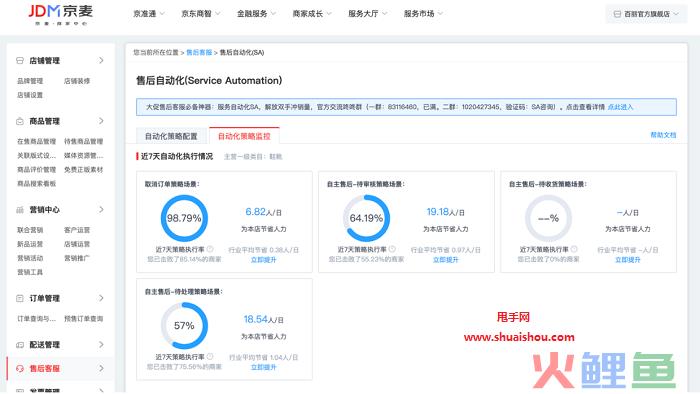Viewport: 700px width, 394px height.
Task: Expand the 售后客服 section chevron
Action: click(x=101, y=369)
